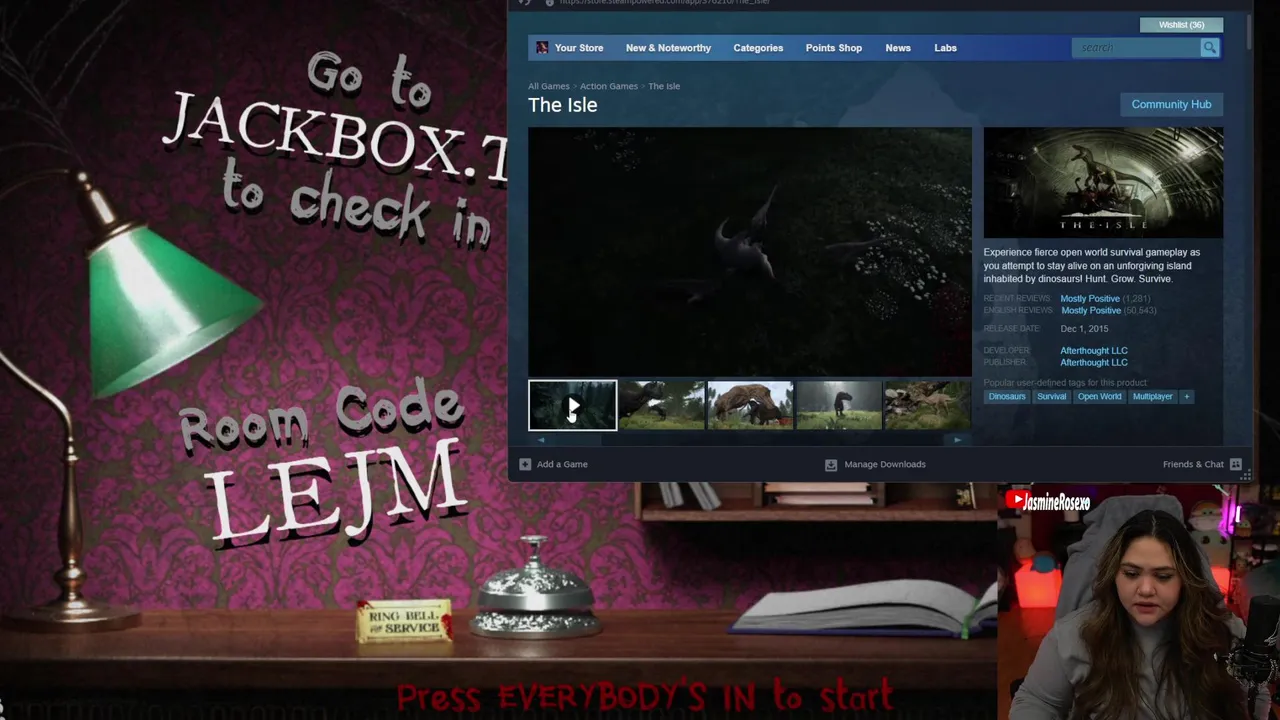
Task: Click the Wishlist (36) button
Action: (1181, 25)
